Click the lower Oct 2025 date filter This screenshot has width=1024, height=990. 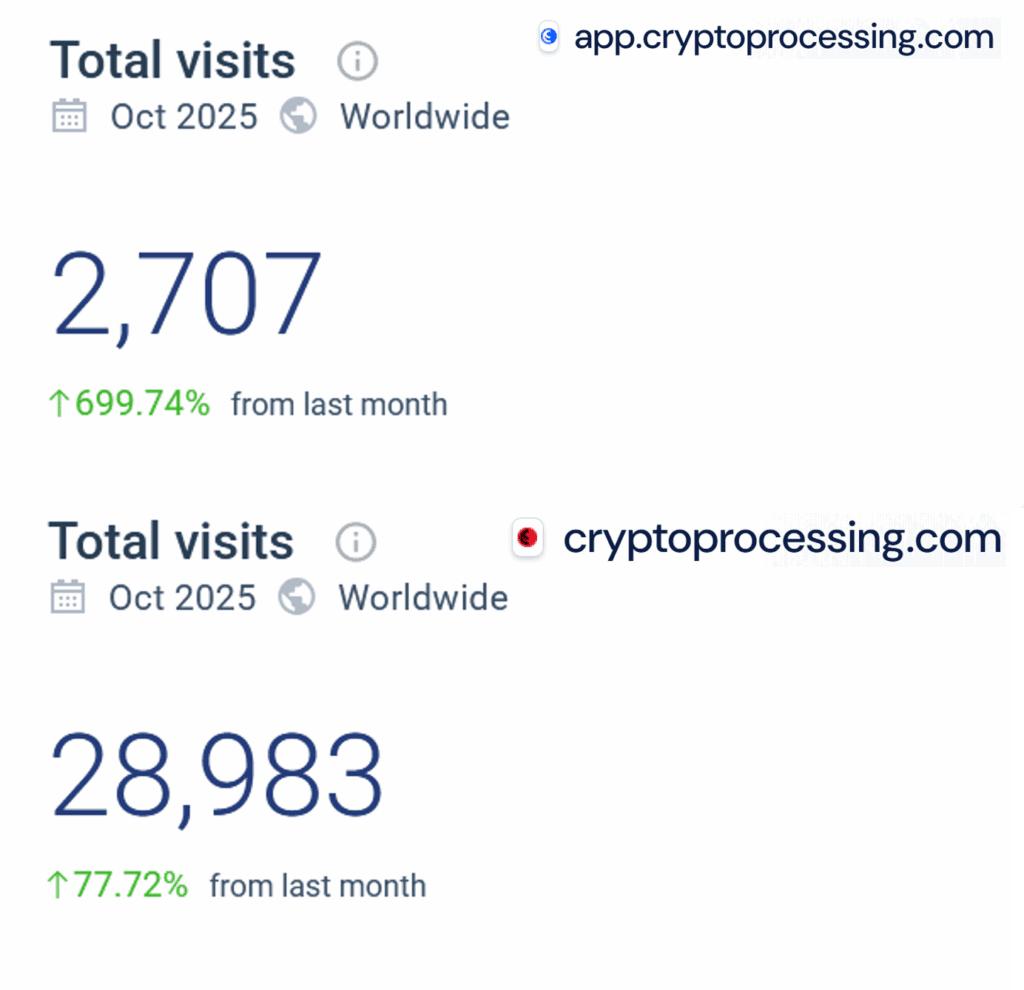coord(181,597)
